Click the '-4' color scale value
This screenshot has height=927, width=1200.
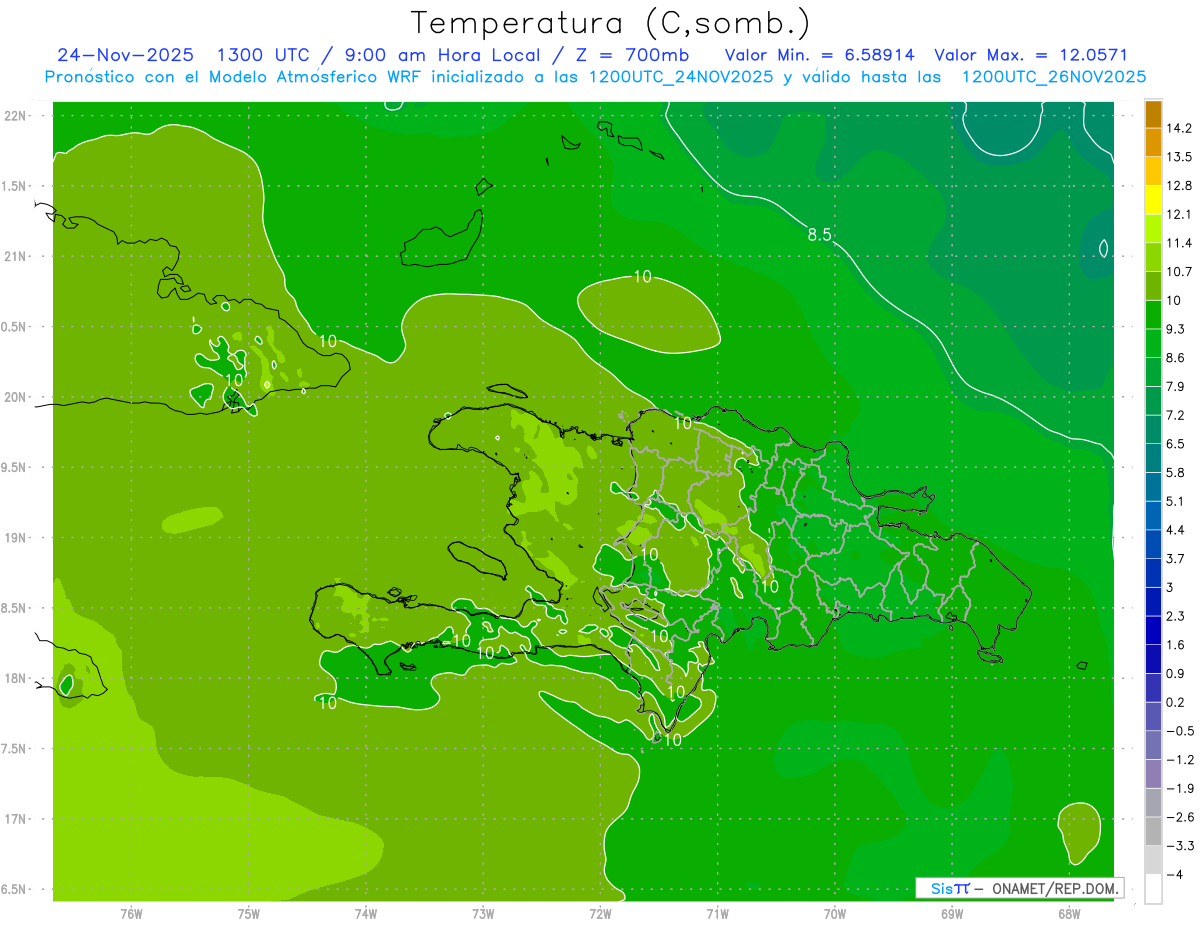click(x=1175, y=874)
